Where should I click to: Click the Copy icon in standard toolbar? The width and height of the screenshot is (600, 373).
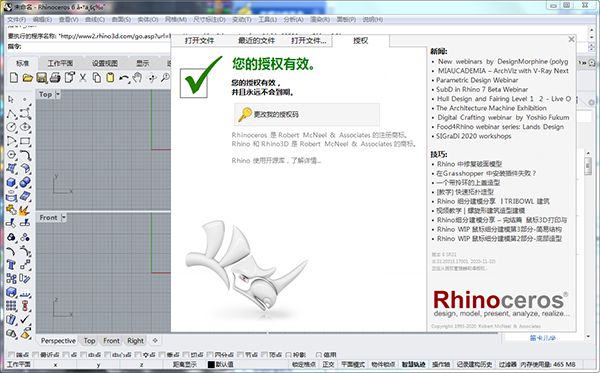tap(97, 78)
